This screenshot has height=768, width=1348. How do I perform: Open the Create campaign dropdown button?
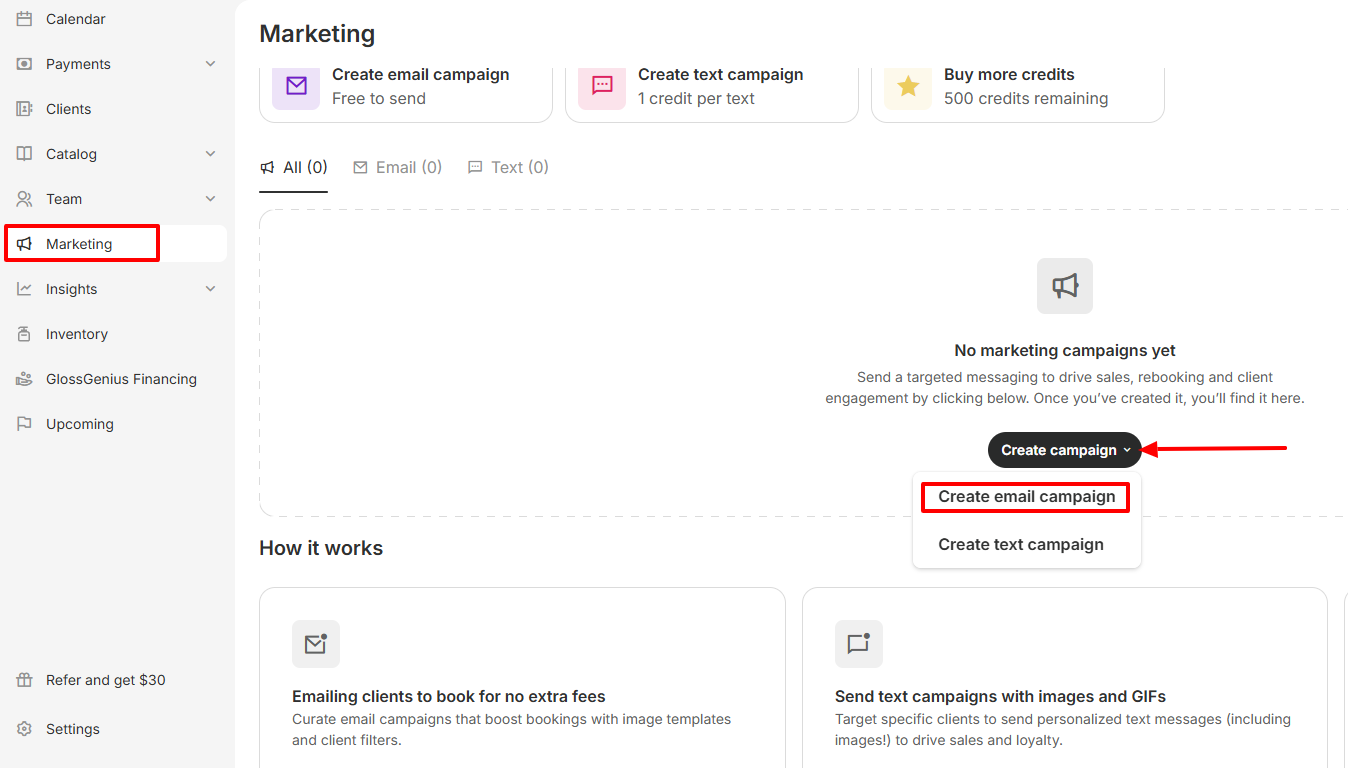[1064, 450]
